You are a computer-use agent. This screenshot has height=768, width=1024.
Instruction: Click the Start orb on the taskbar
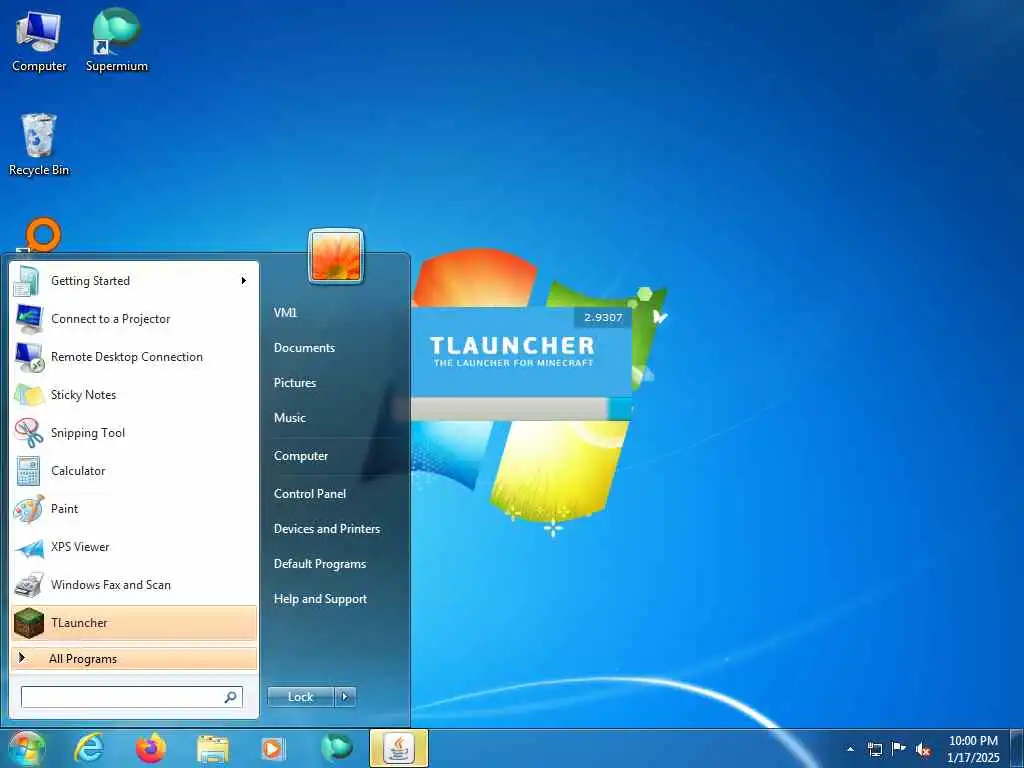click(26, 748)
